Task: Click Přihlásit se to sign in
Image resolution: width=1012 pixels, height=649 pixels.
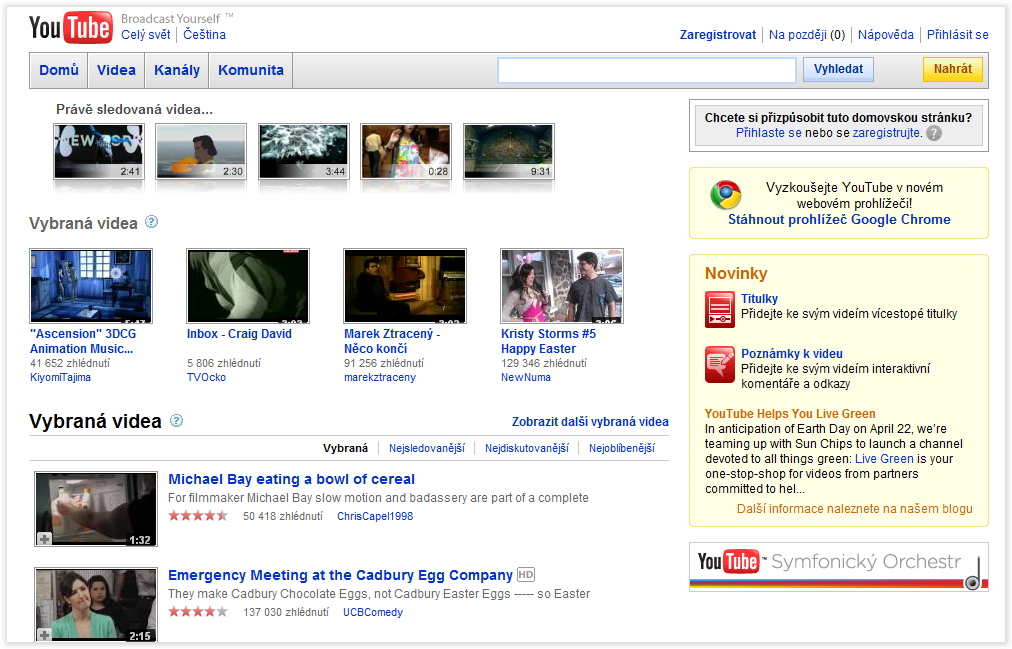Action: pyautogui.click(x=958, y=35)
